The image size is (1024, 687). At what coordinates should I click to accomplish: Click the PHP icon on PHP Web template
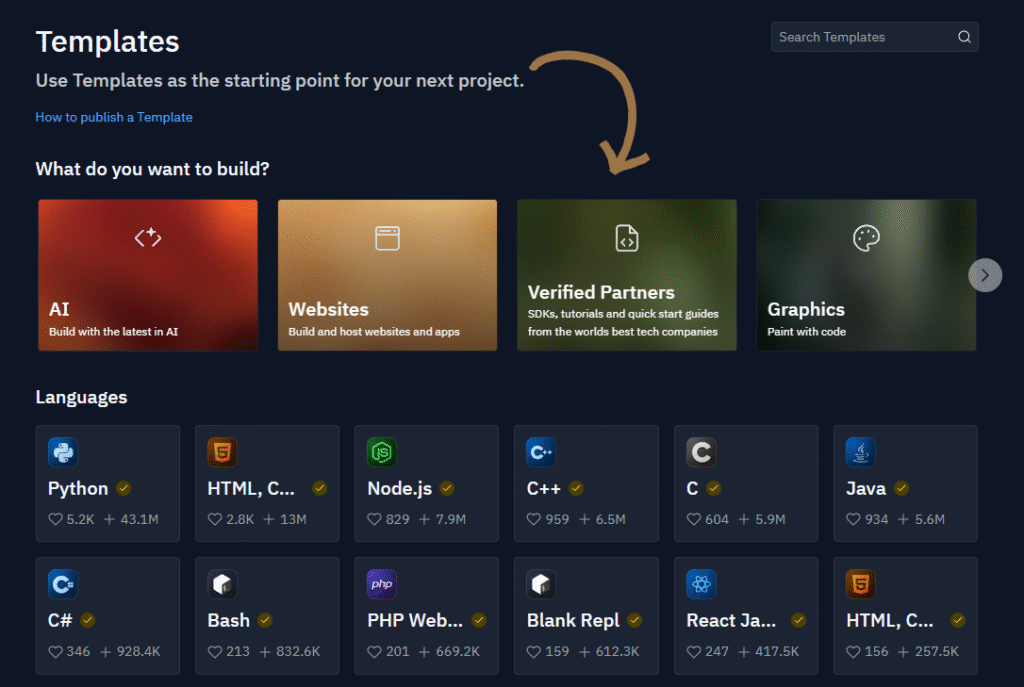[x=380, y=584]
